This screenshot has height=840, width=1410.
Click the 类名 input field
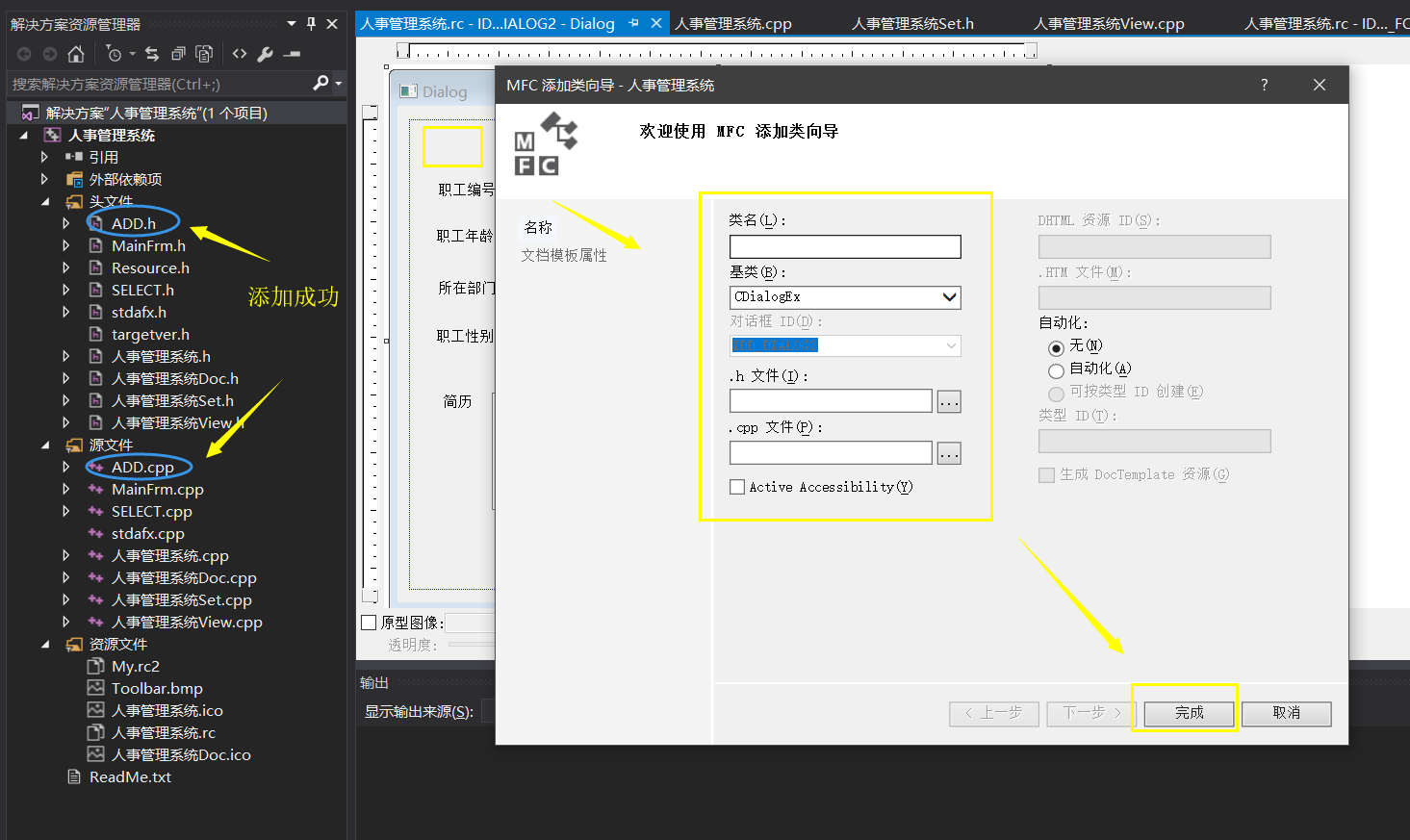point(845,246)
